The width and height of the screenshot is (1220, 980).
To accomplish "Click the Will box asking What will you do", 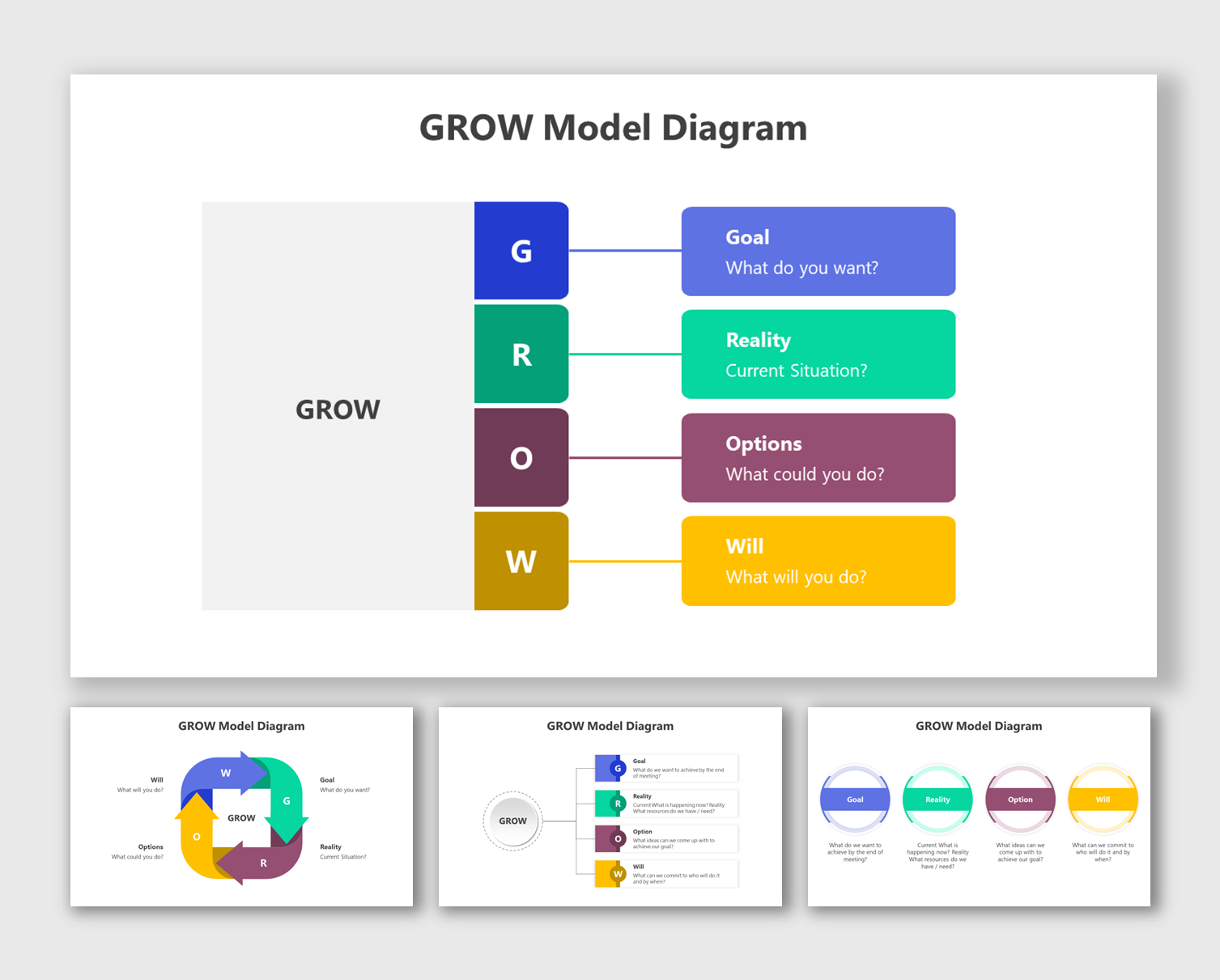I will pyautogui.click(x=818, y=561).
